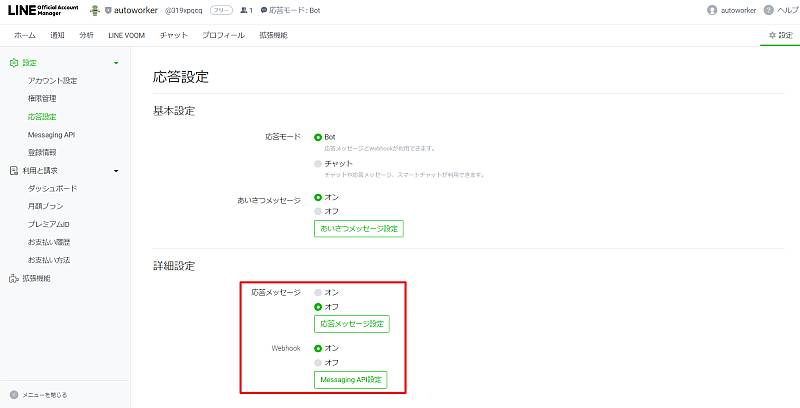This screenshot has width=800, height=408.
Task: Collapse the 設定 sidebar section arrow
Action: 116,63
